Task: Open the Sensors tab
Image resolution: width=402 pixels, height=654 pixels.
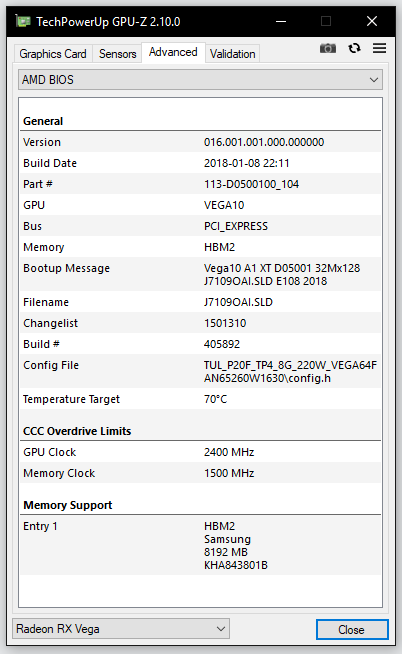Action: 118,54
